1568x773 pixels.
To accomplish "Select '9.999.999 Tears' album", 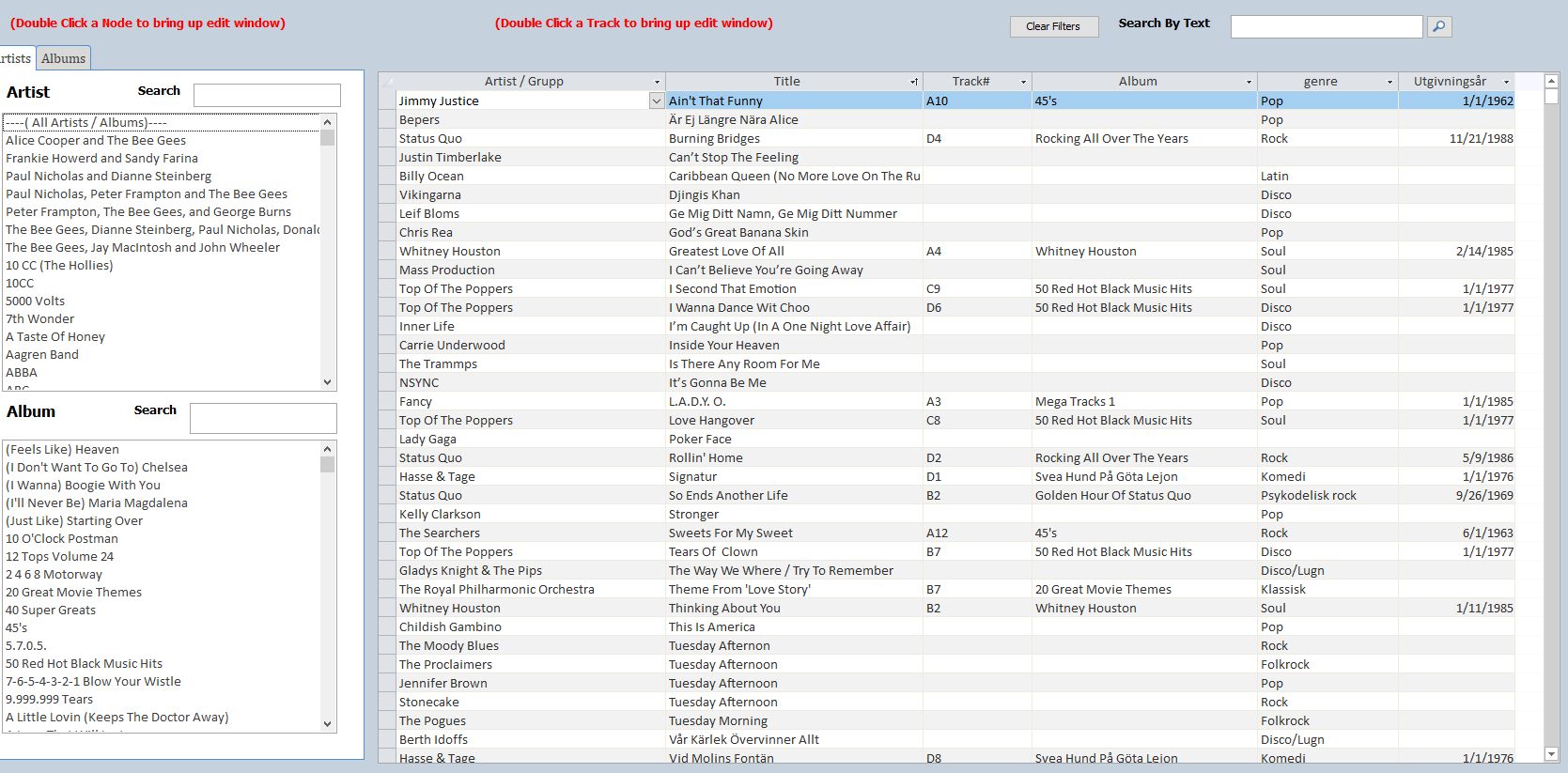I will pos(162,699).
